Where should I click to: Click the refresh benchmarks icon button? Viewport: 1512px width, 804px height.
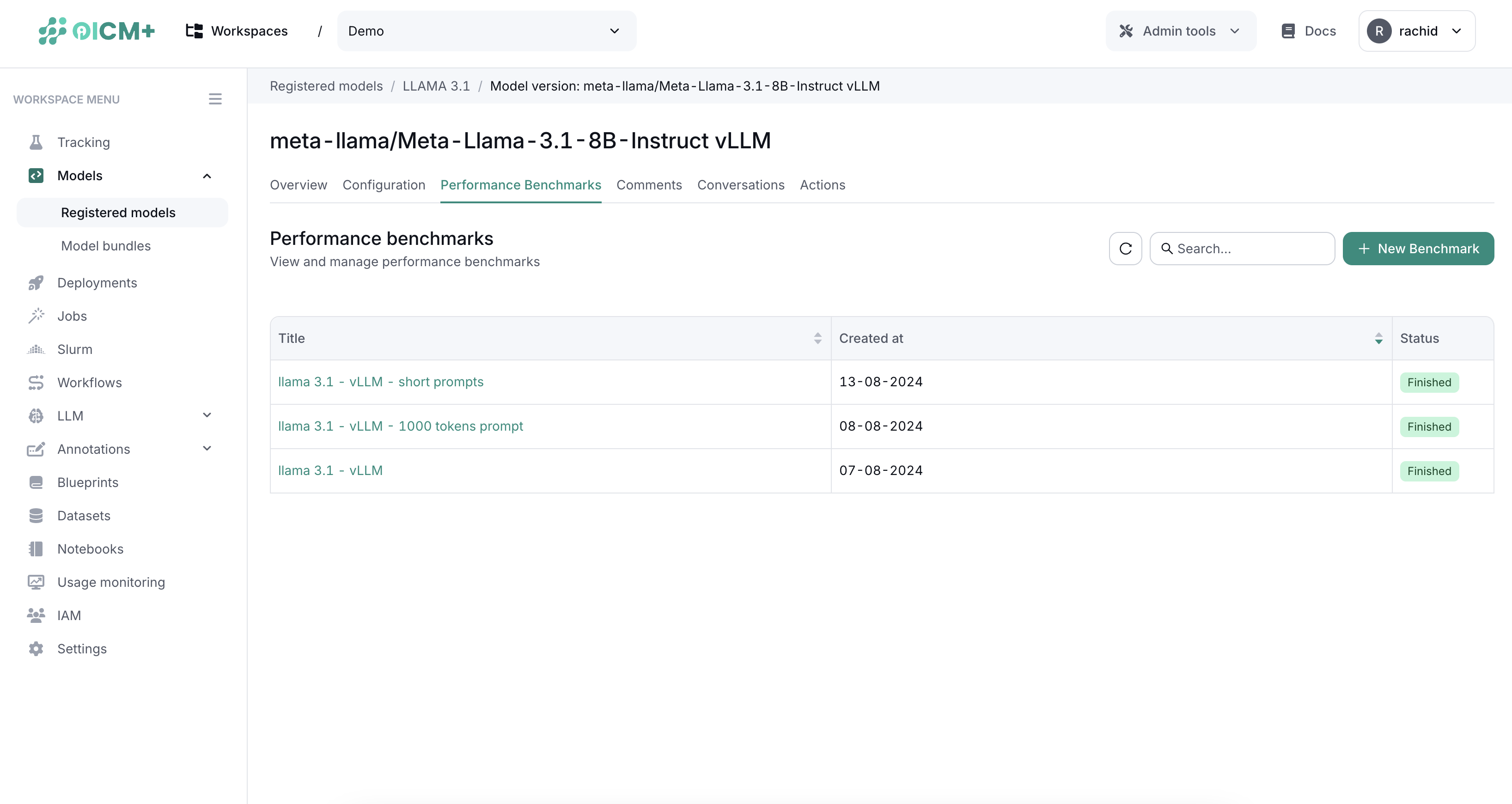click(x=1125, y=249)
